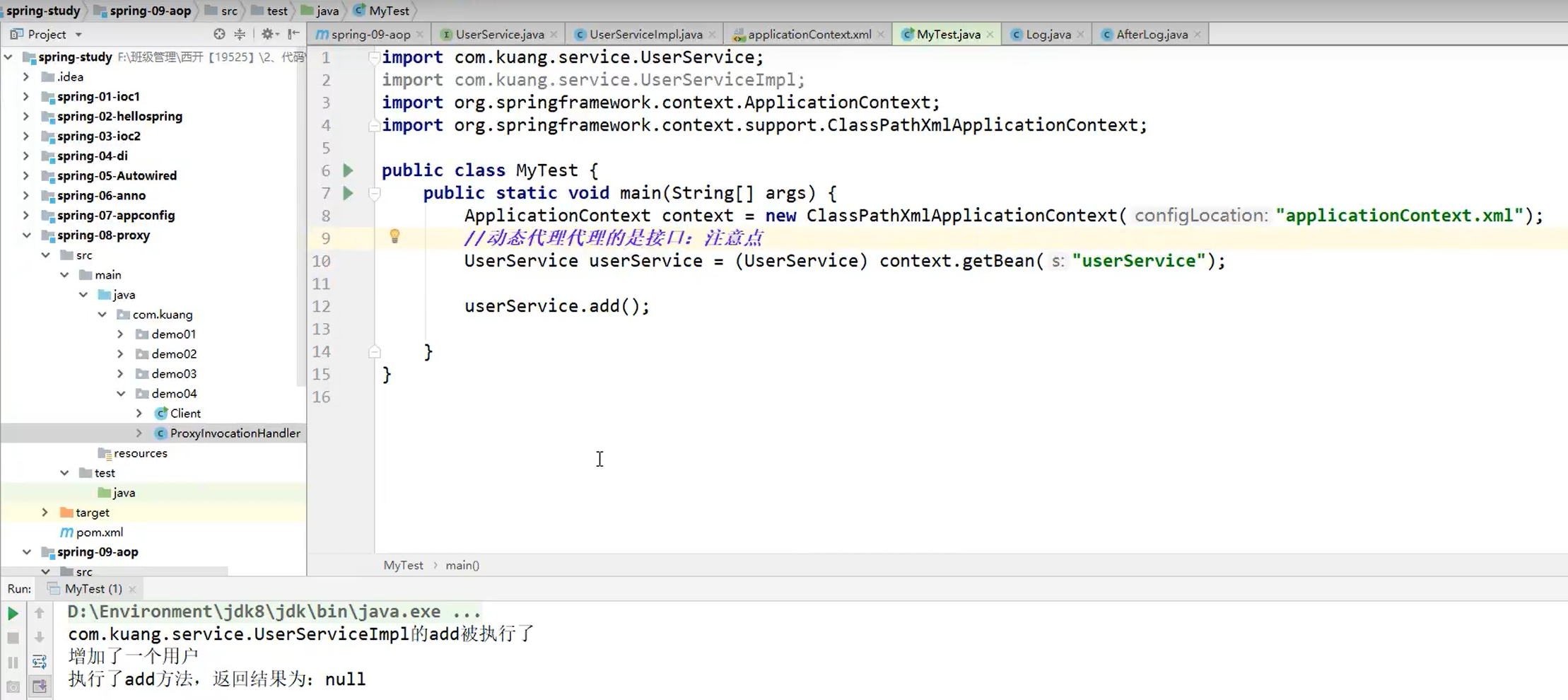1568x700 pixels.
Task: Click spring-09-aop in navigation breadcrumb
Action: click(142, 11)
